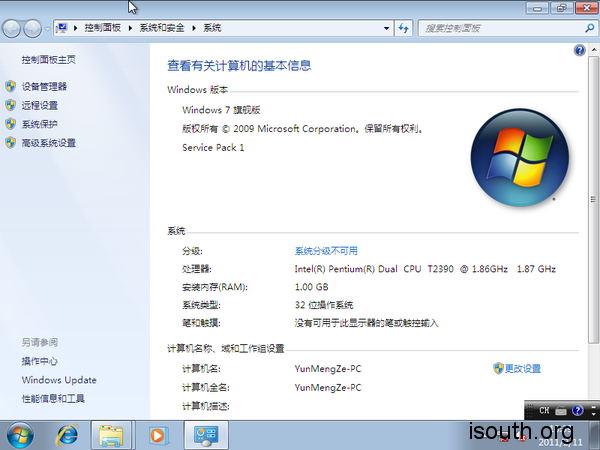Screen dimensions: 600x450
Task: Open 高级系统设置 link in sidebar
Action: [48, 143]
